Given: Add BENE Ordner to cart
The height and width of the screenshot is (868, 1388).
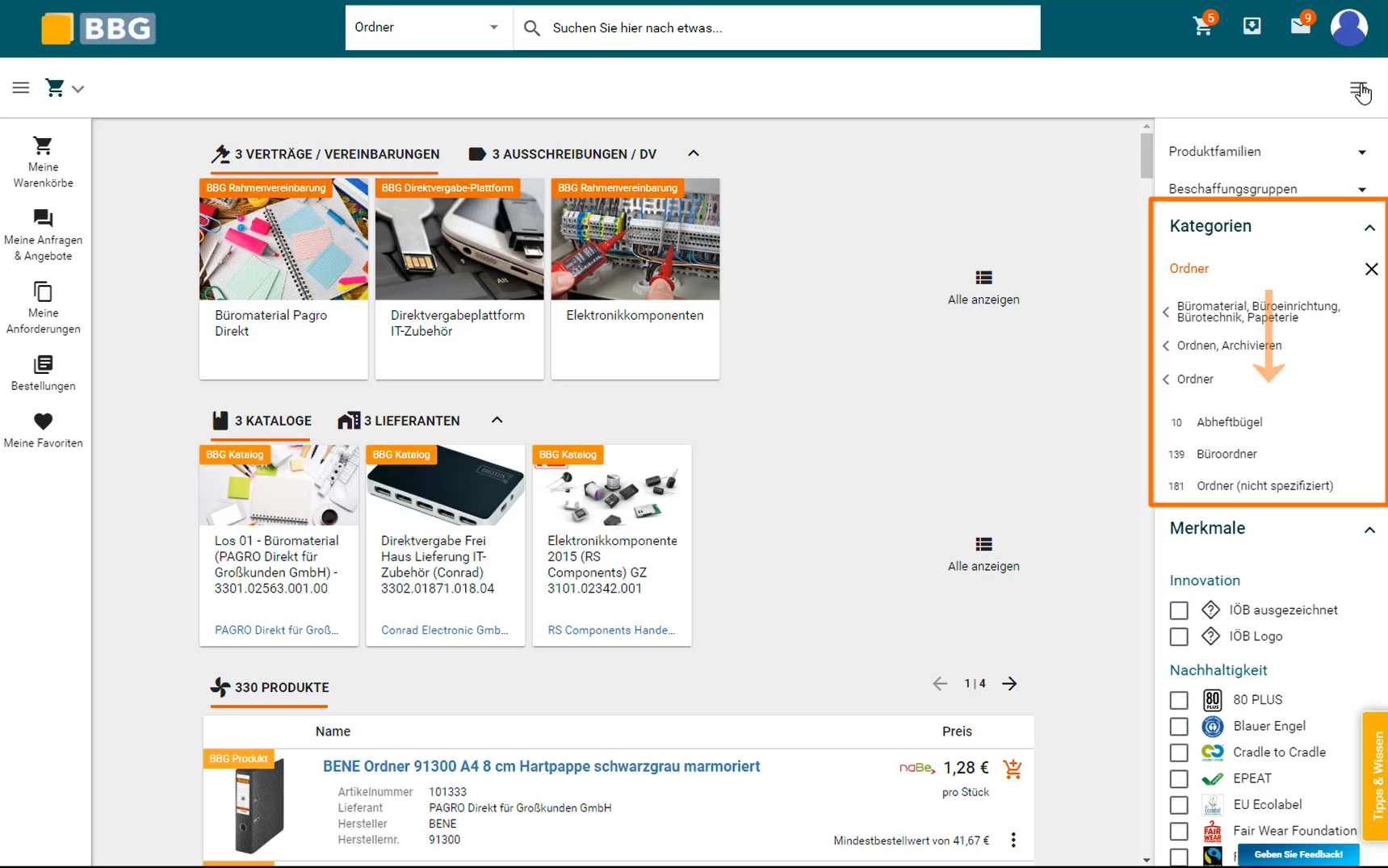Looking at the screenshot, I should [x=1013, y=769].
